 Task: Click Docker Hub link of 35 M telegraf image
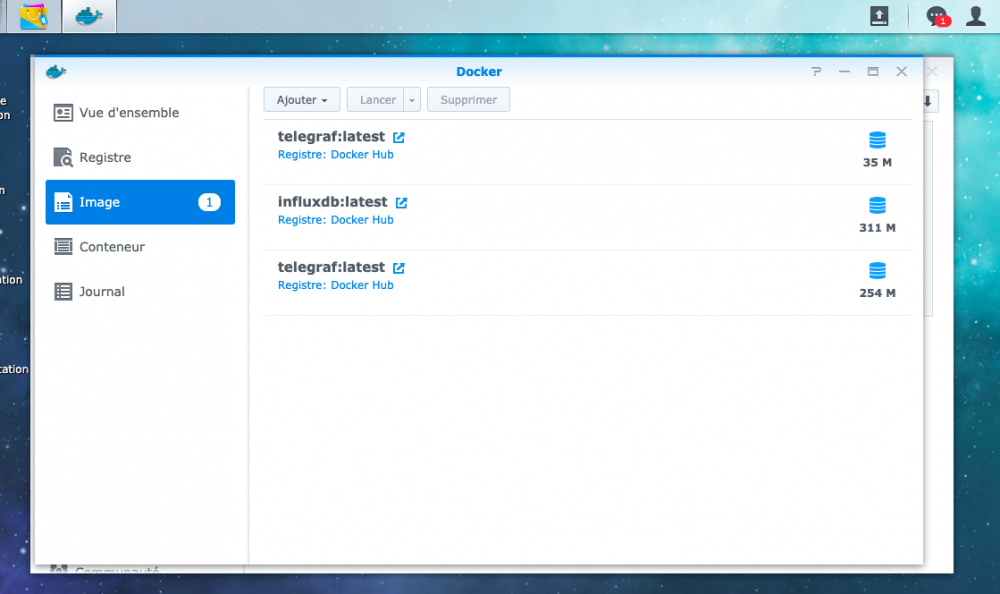[362, 154]
